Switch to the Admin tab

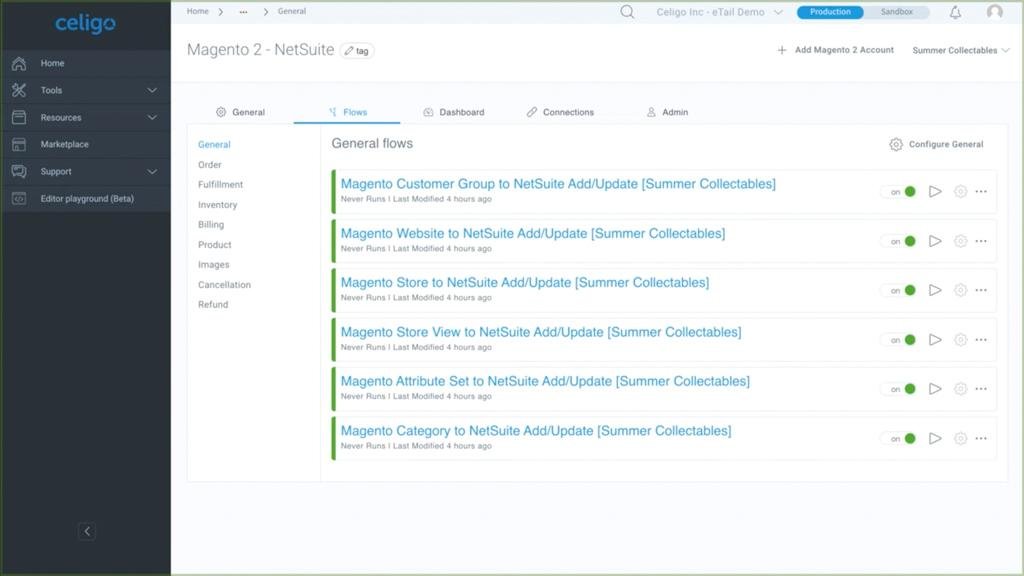[667, 112]
